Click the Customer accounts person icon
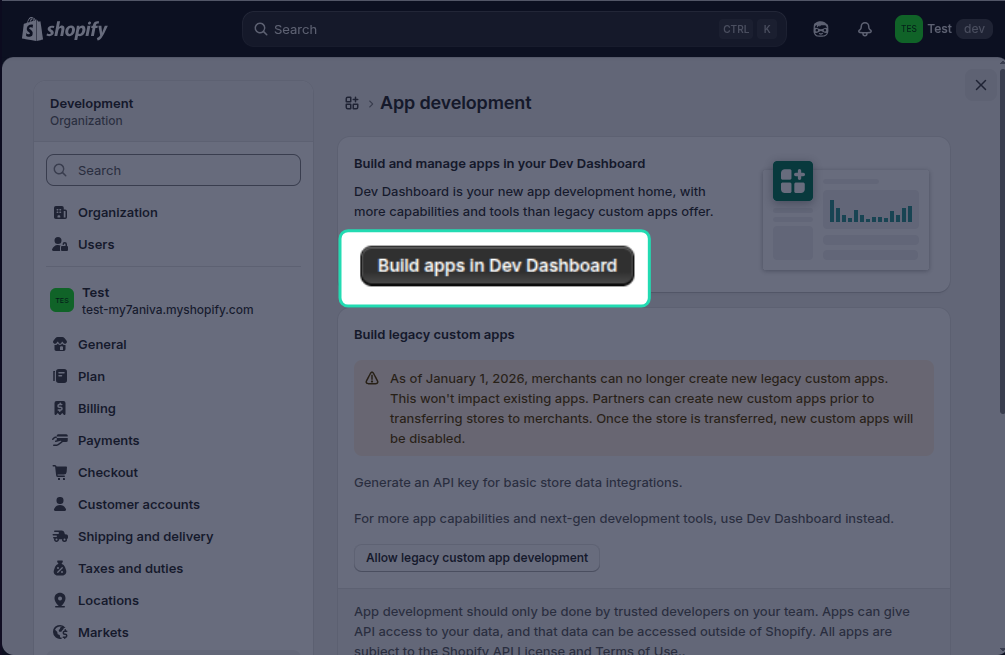This screenshot has width=1005, height=655. 60,504
